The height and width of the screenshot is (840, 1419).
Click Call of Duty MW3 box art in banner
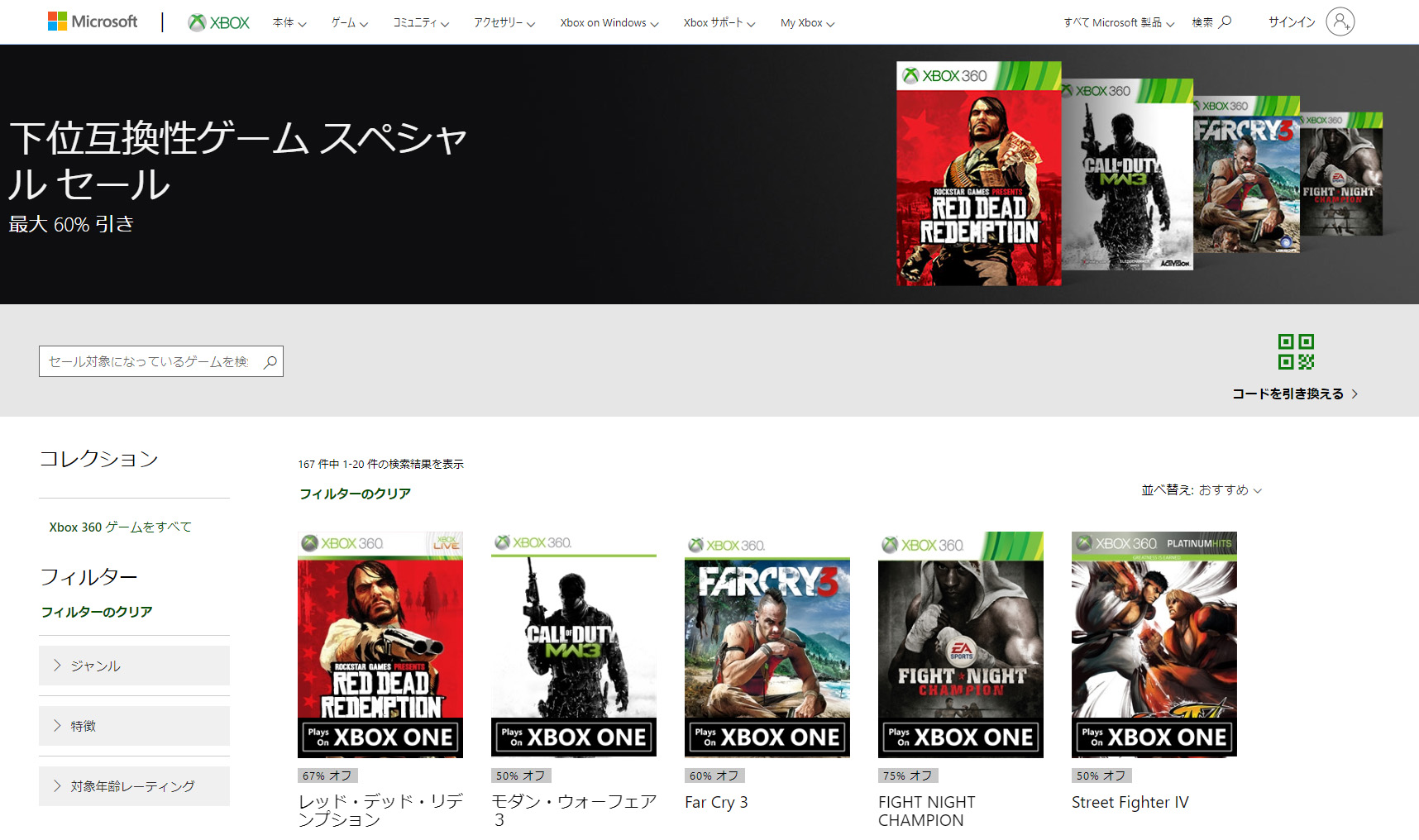pos(1128,174)
